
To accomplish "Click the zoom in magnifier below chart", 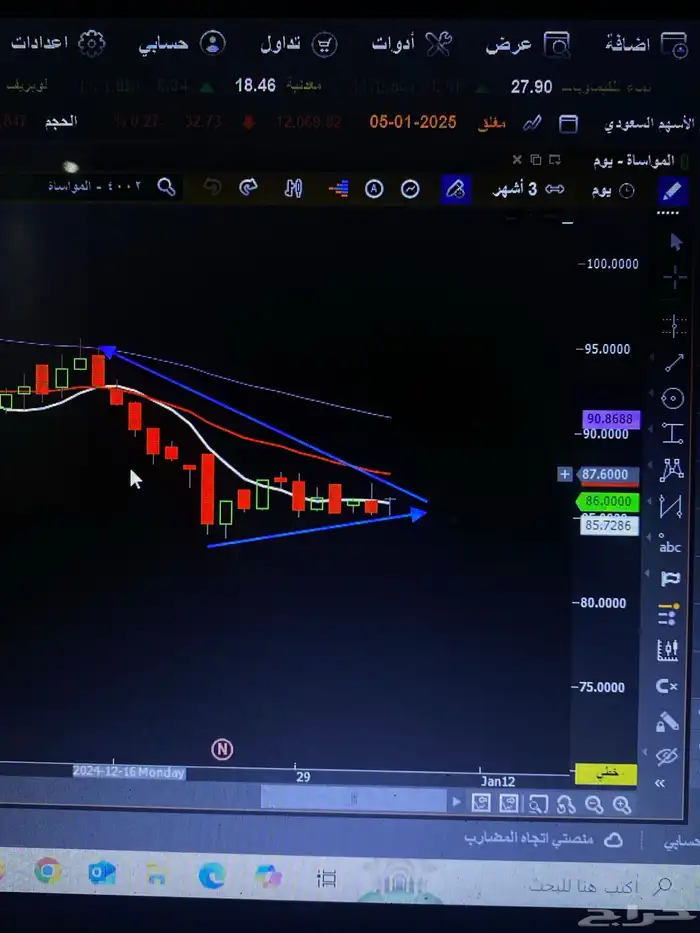I will click(x=621, y=804).
